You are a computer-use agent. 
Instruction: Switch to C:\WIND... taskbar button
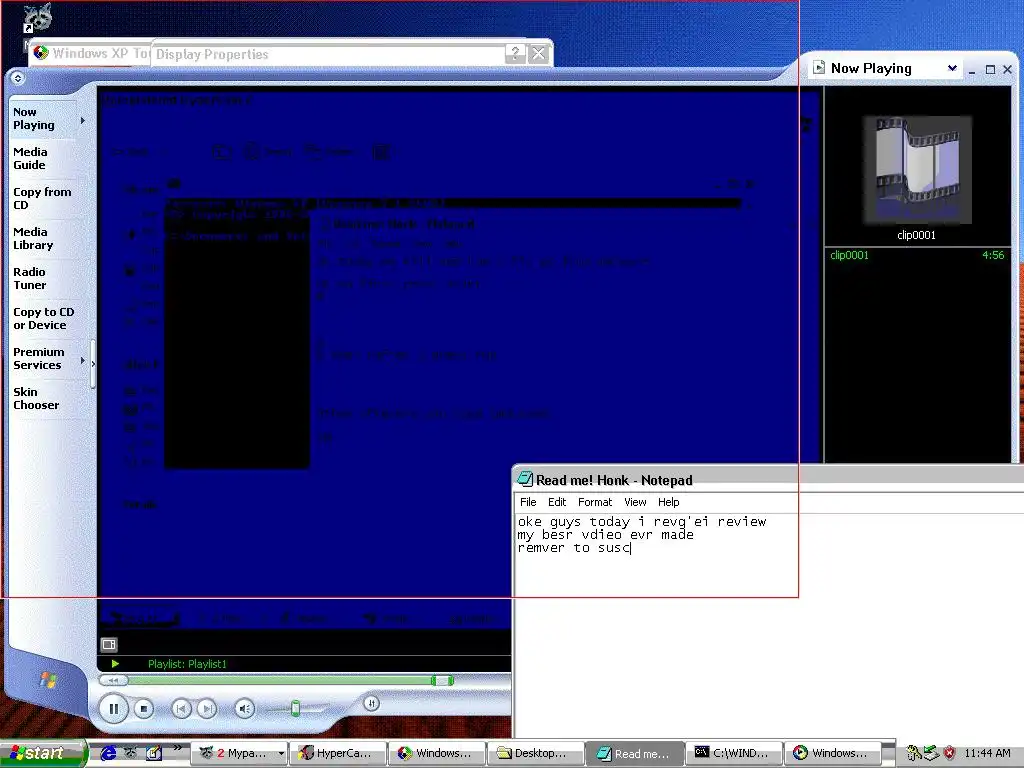point(733,753)
